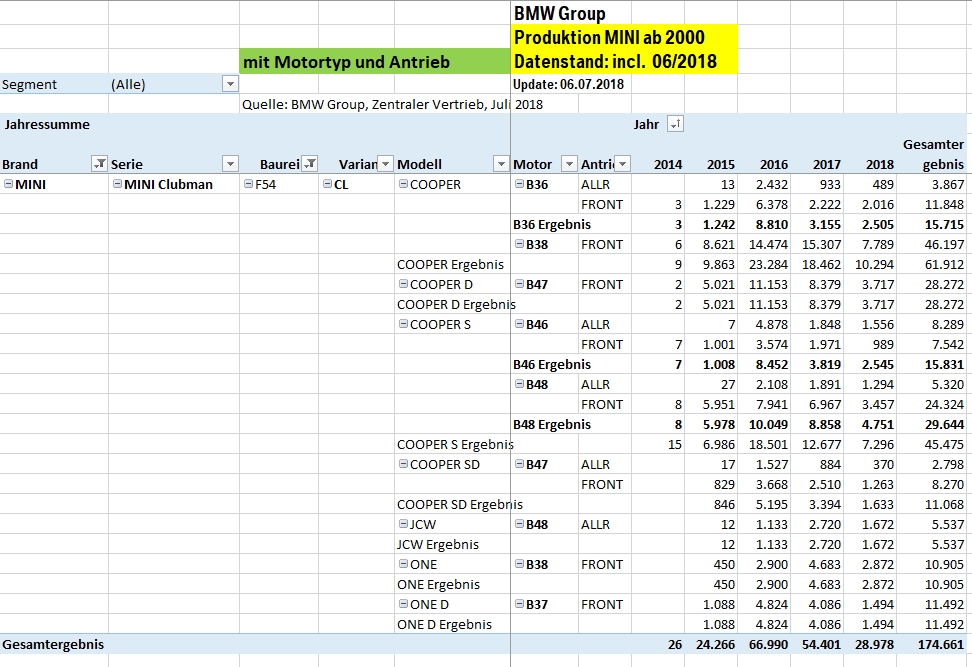Select the 2018 year column header

coord(880,164)
